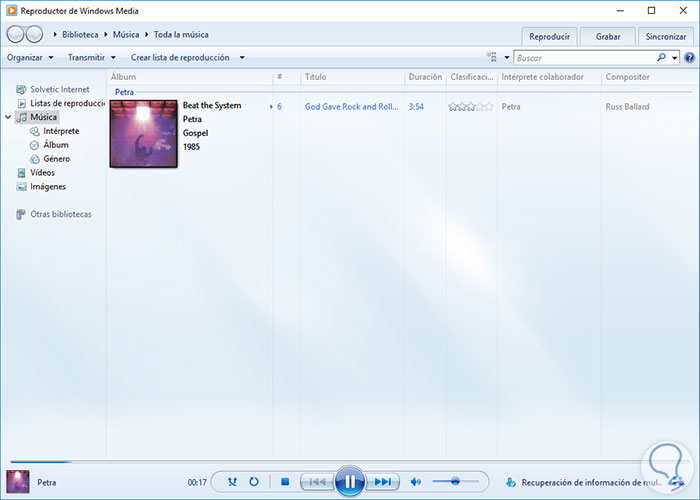Image resolution: width=700 pixels, height=500 pixels.
Task: Mute the volume speaker icon
Action: coord(416,482)
